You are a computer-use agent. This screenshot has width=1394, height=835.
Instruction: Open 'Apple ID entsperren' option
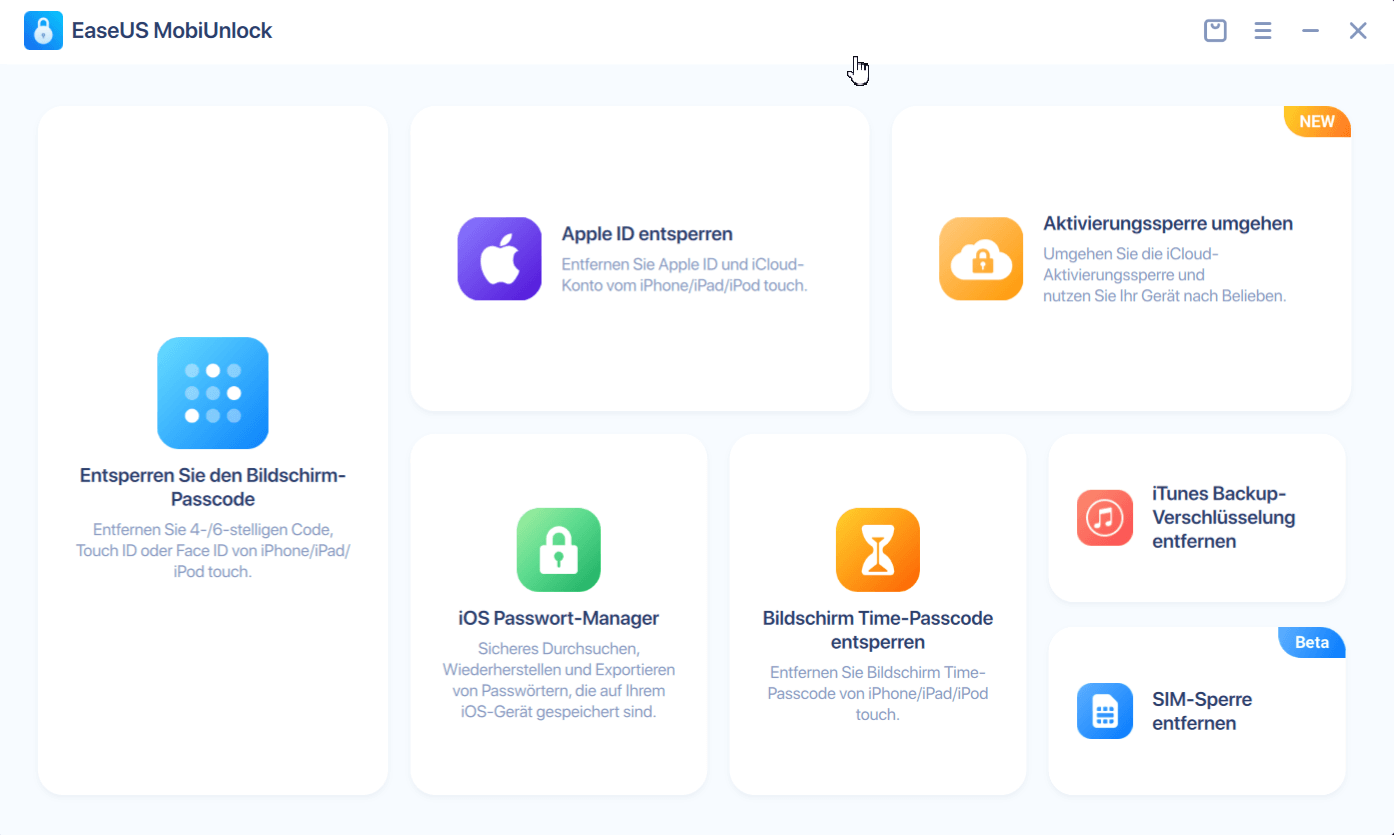[x=647, y=234]
